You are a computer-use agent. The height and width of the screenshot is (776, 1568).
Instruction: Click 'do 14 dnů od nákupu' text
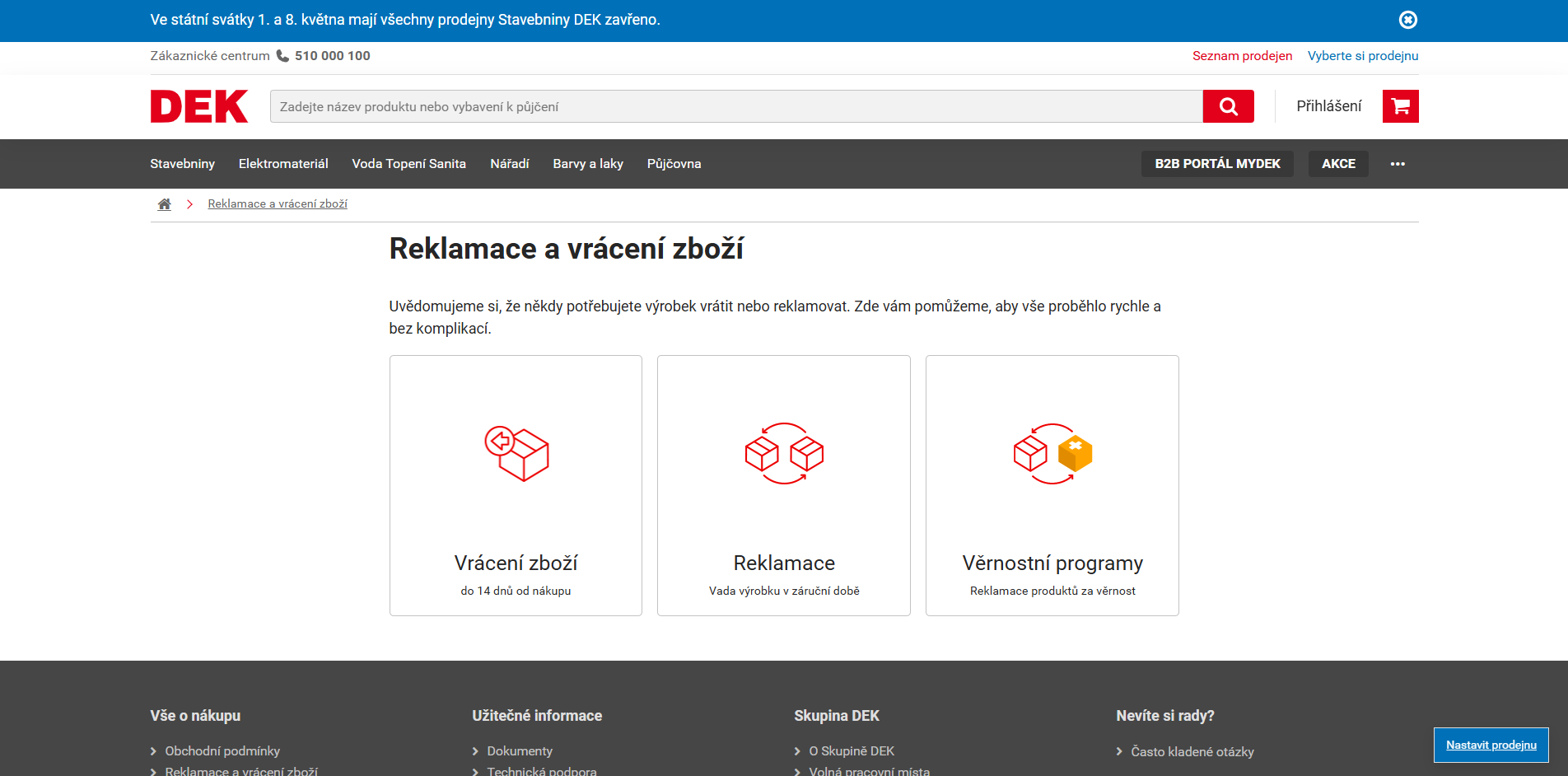[516, 591]
